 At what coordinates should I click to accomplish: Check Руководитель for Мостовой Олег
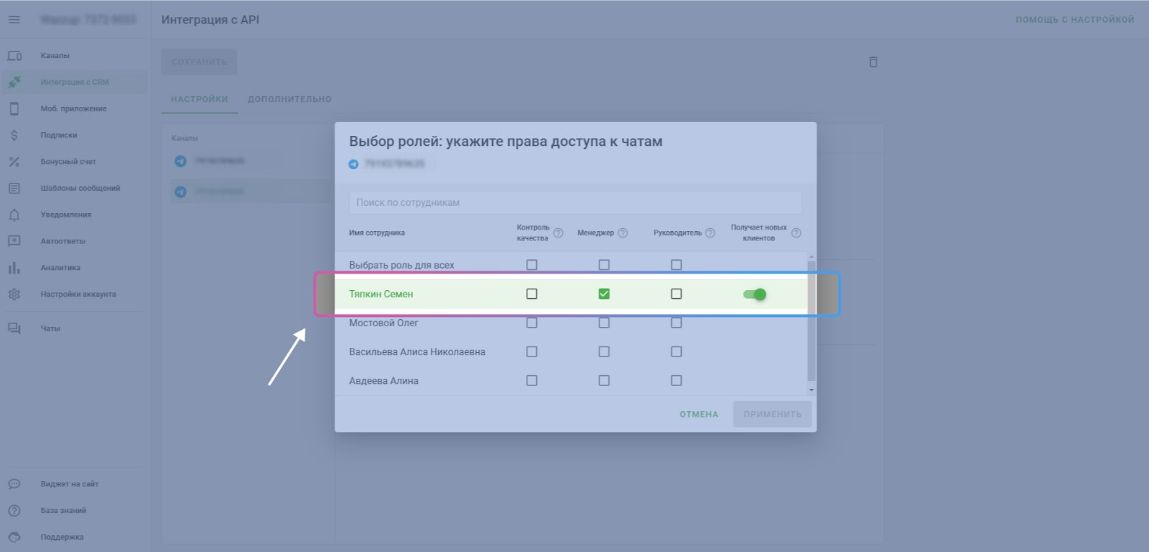(676, 323)
